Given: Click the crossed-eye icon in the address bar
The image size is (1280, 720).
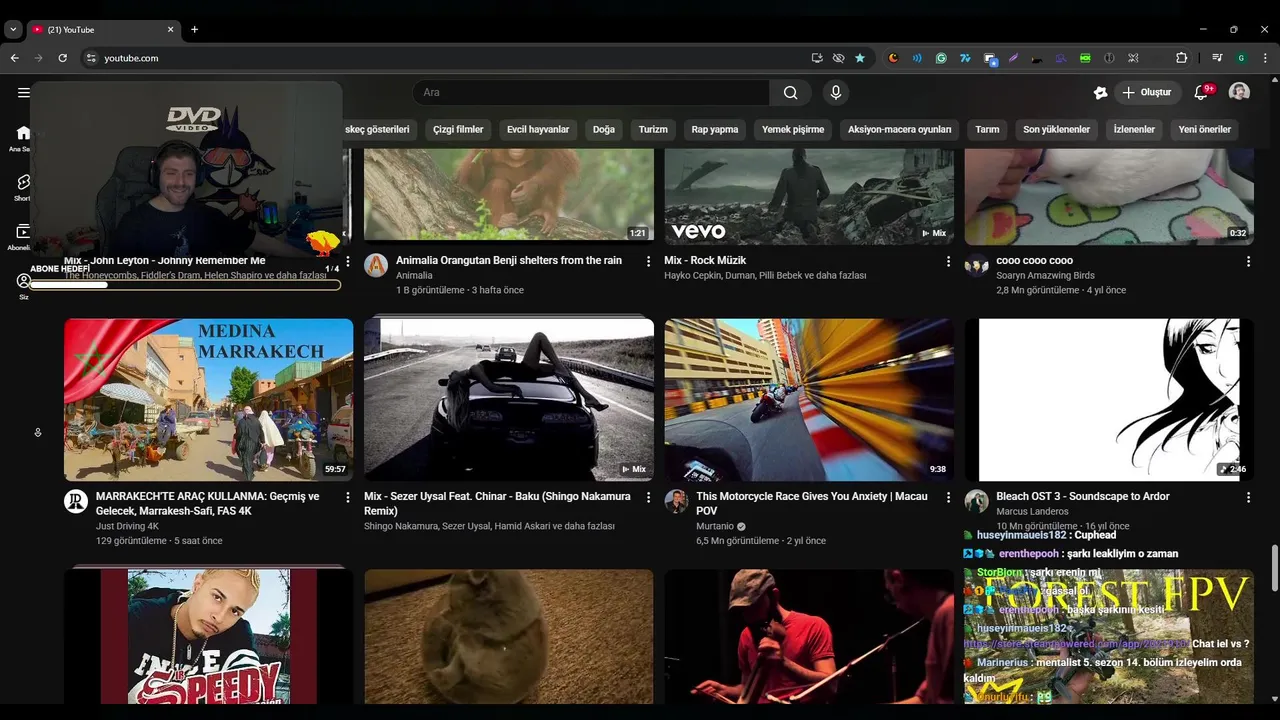Looking at the screenshot, I should pyautogui.click(x=838, y=58).
